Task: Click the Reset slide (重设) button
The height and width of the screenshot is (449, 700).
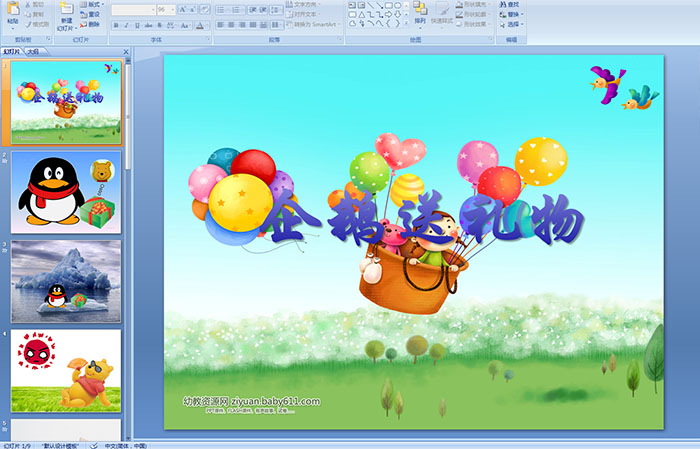Action: click(x=90, y=14)
